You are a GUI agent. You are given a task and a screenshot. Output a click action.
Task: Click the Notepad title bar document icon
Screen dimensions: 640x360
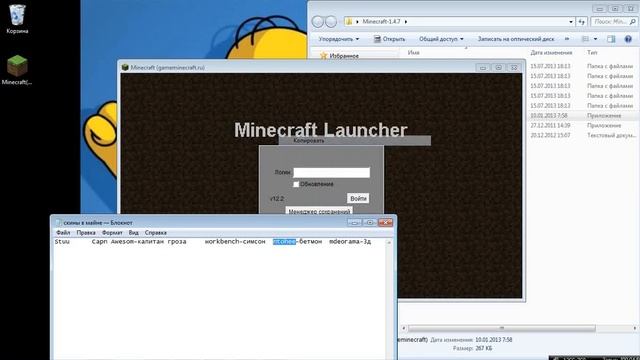58,222
